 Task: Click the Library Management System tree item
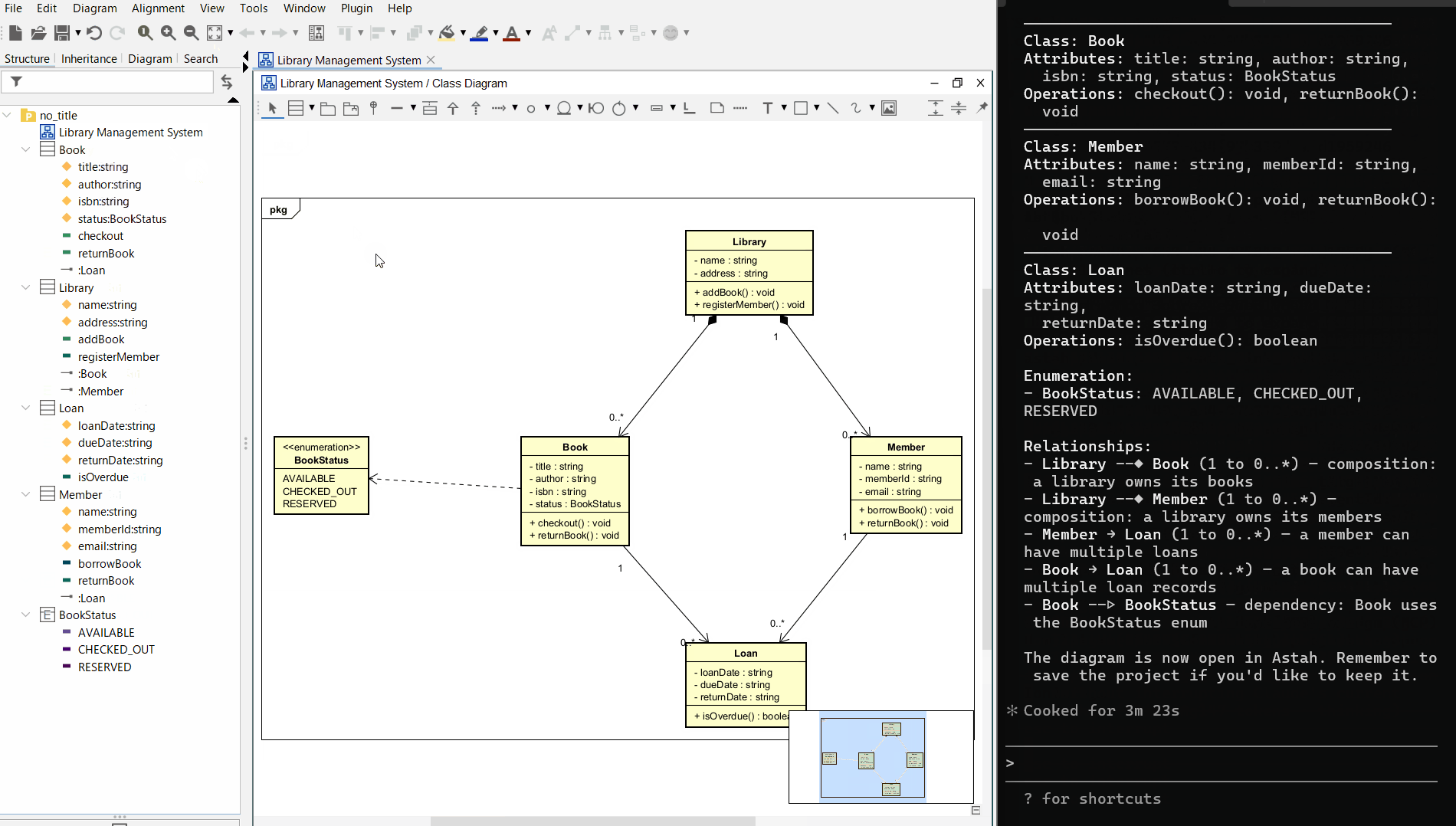click(x=130, y=133)
